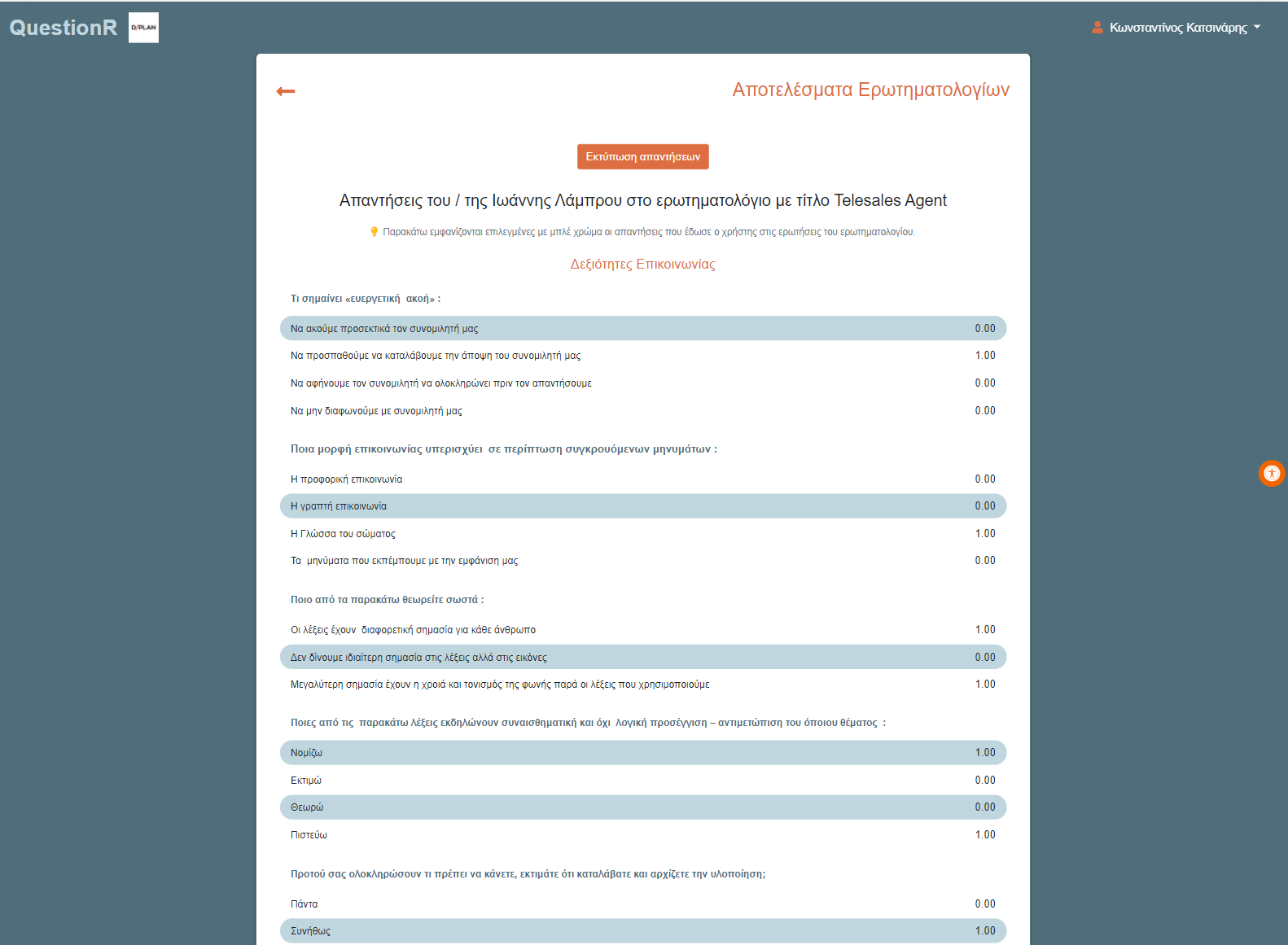Click the QuestionR brand logo
1288x945 pixels.
[x=64, y=28]
